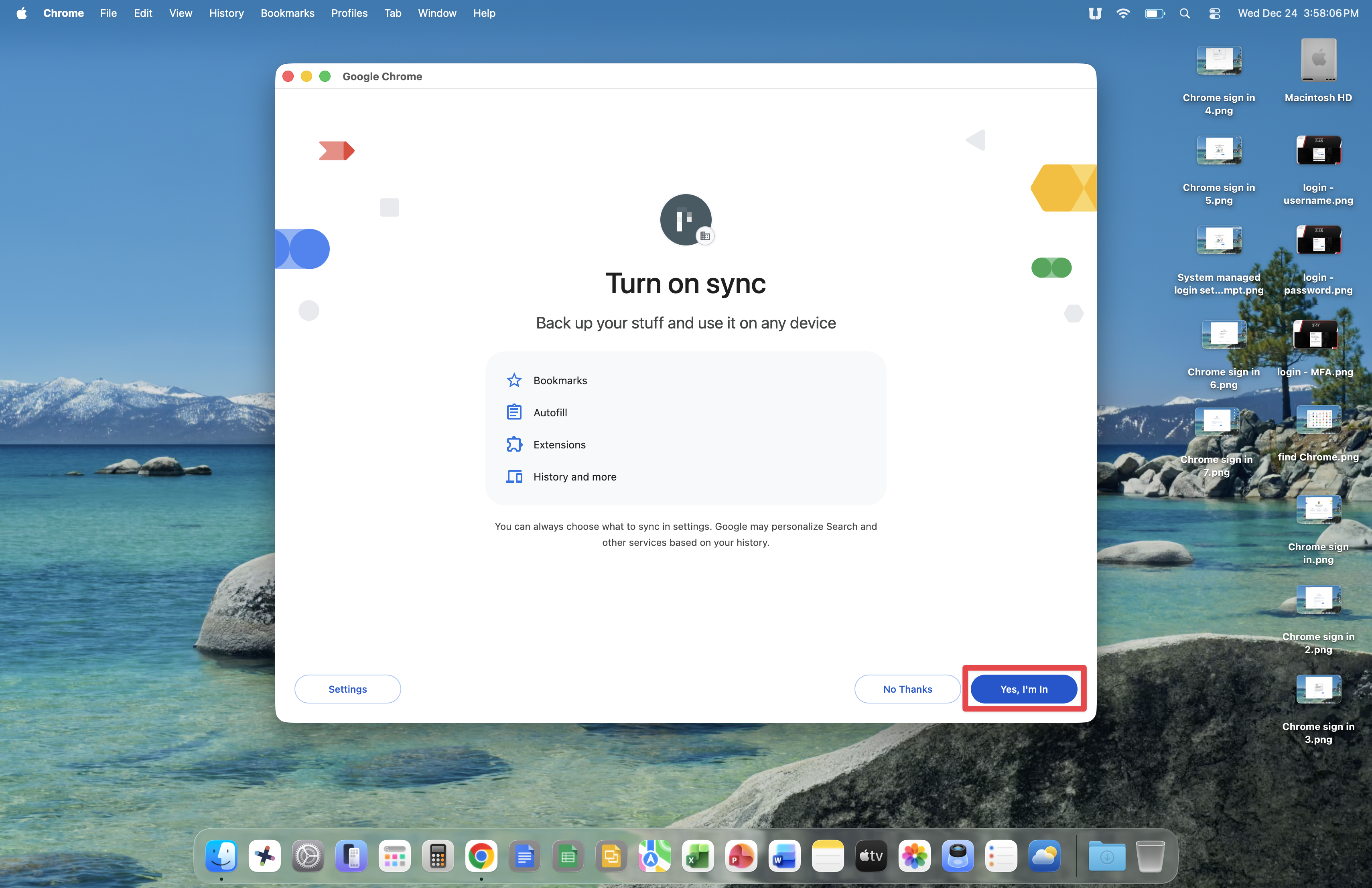This screenshot has height=888, width=1372.
Task: Open the Profiles menu
Action: [x=349, y=13]
